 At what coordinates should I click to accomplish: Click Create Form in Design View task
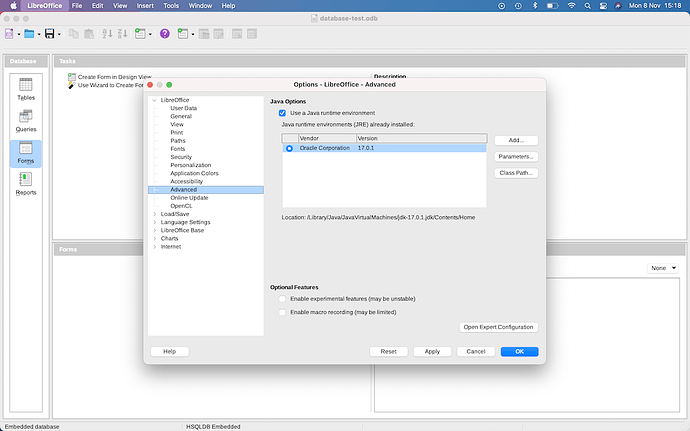tap(110, 77)
